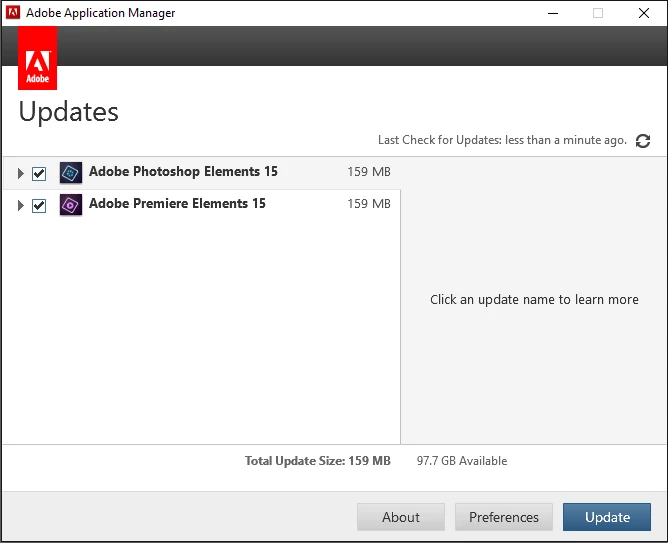The image size is (668, 543).
Task: Close the Adobe Application Manager window
Action: [644, 13]
